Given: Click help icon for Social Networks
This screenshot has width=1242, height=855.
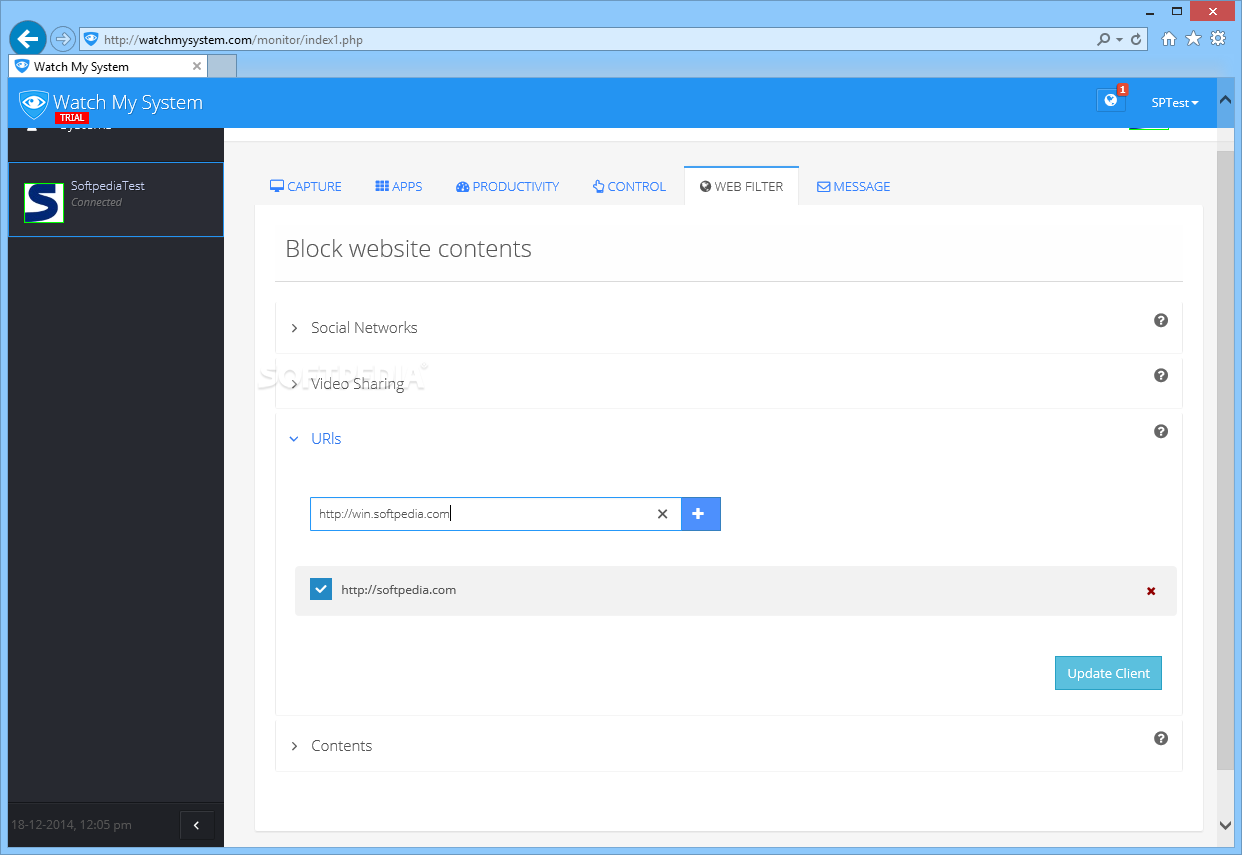Looking at the screenshot, I should point(1161,320).
